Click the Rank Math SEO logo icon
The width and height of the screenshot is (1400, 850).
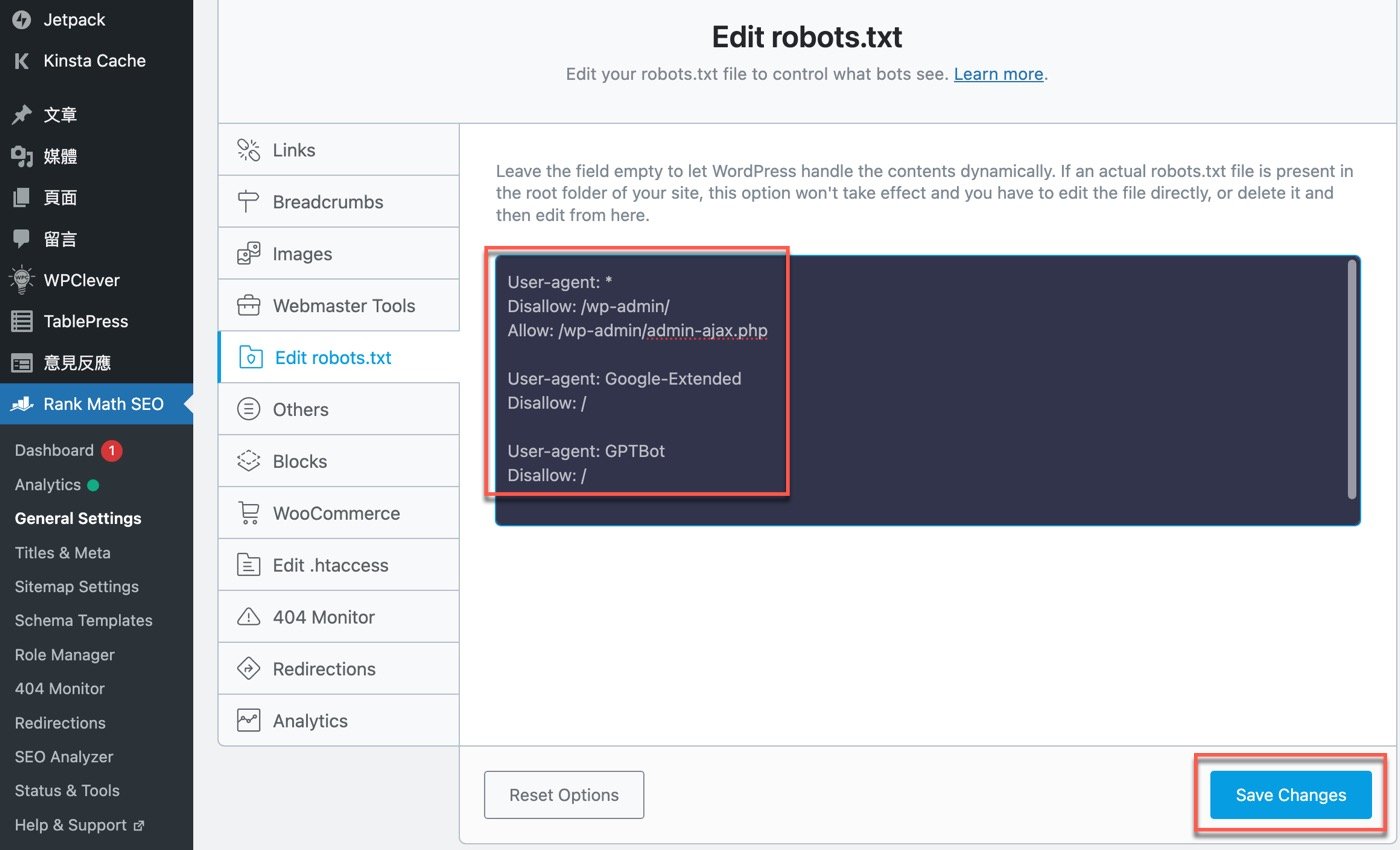(21, 404)
